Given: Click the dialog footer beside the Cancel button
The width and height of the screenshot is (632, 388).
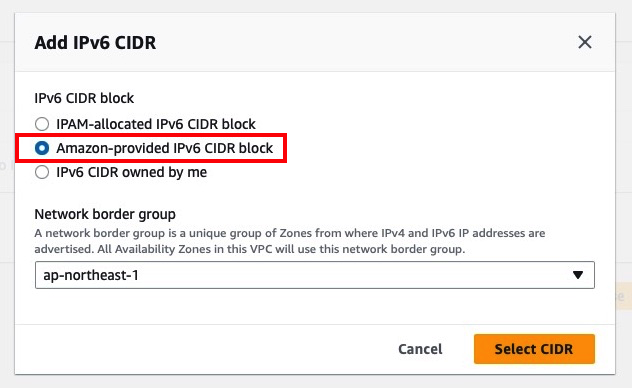Looking at the screenshot, I should pyautogui.click(x=202, y=349).
